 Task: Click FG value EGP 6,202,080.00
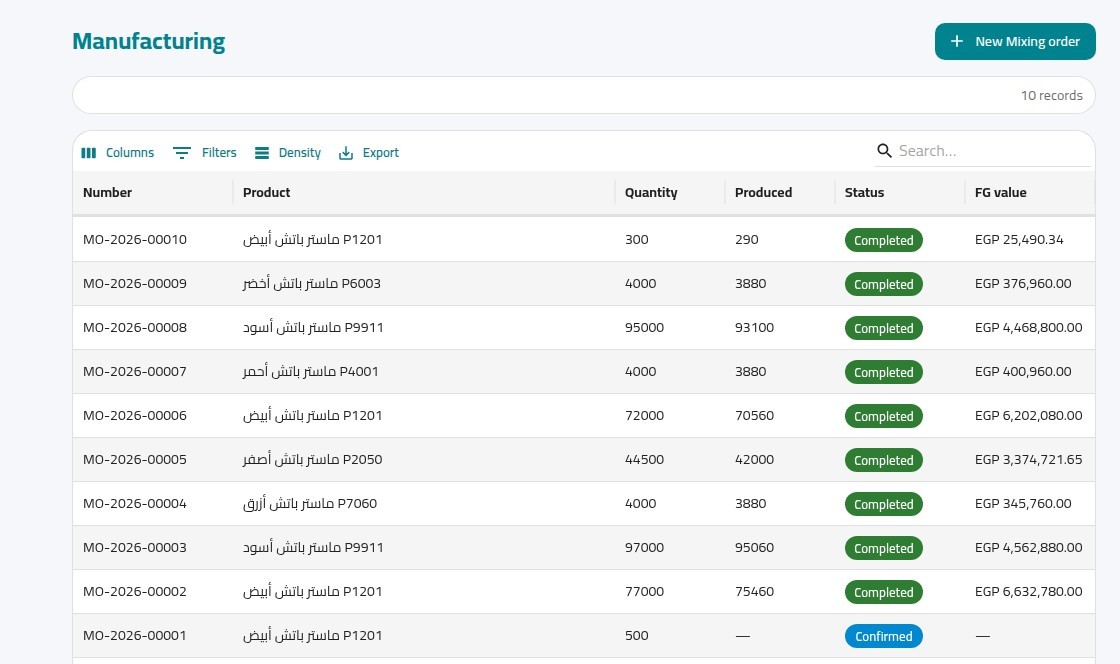[1029, 416]
